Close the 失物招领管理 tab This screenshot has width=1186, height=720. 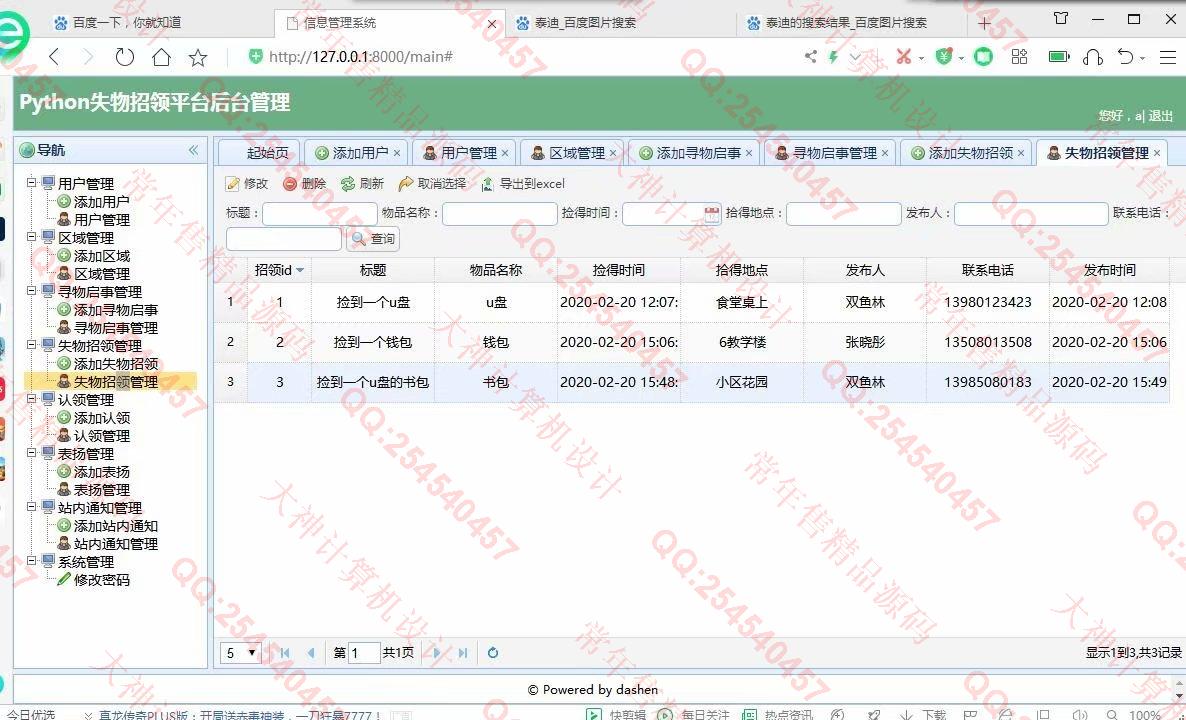tap(1157, 153)
